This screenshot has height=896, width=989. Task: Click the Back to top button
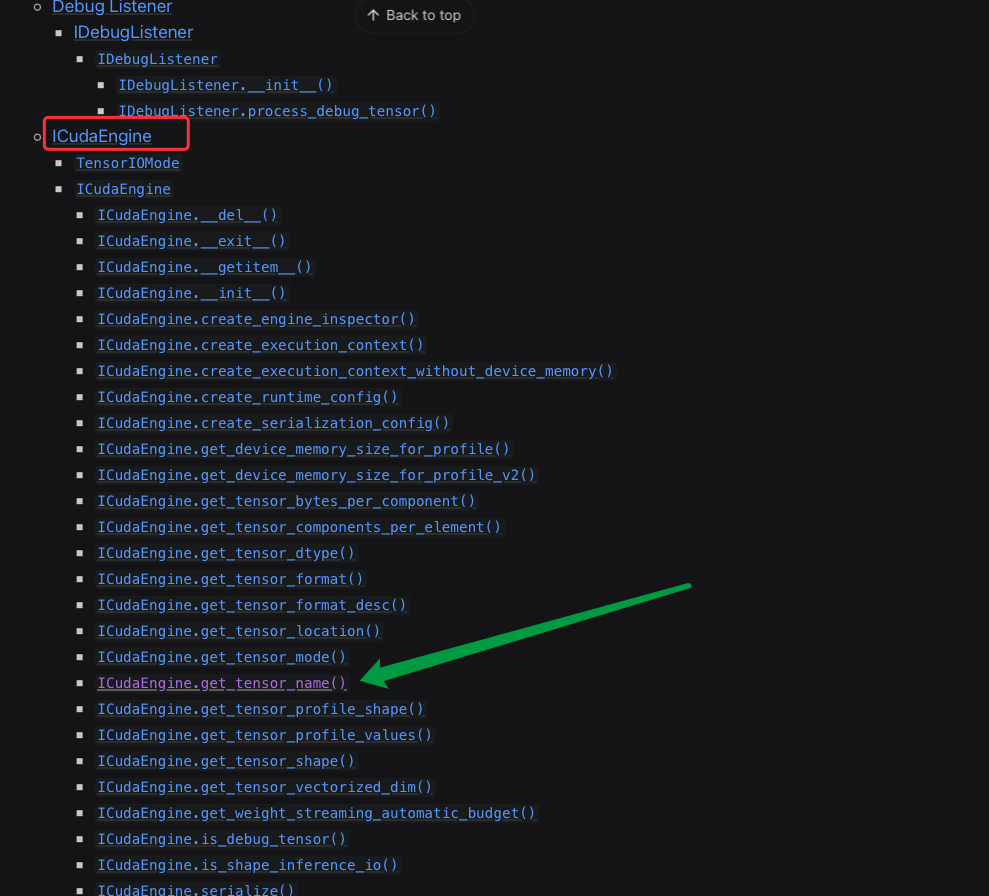tap(413, 16)
